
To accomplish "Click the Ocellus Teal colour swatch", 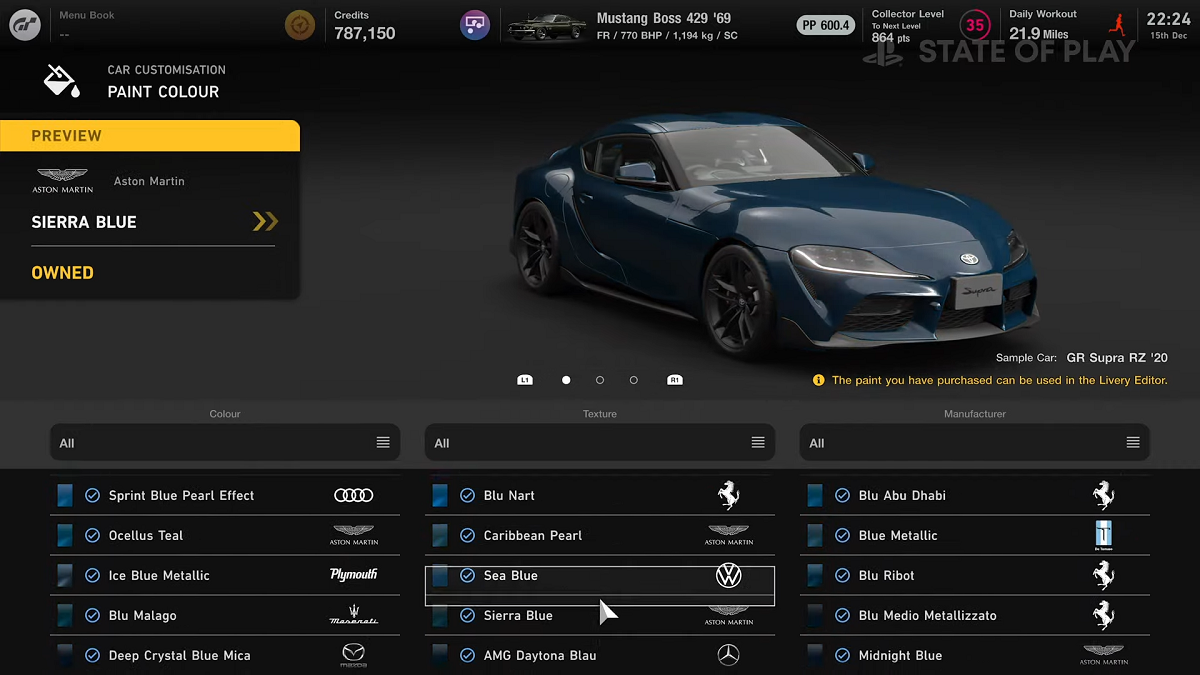I will (x=65, y=536).
